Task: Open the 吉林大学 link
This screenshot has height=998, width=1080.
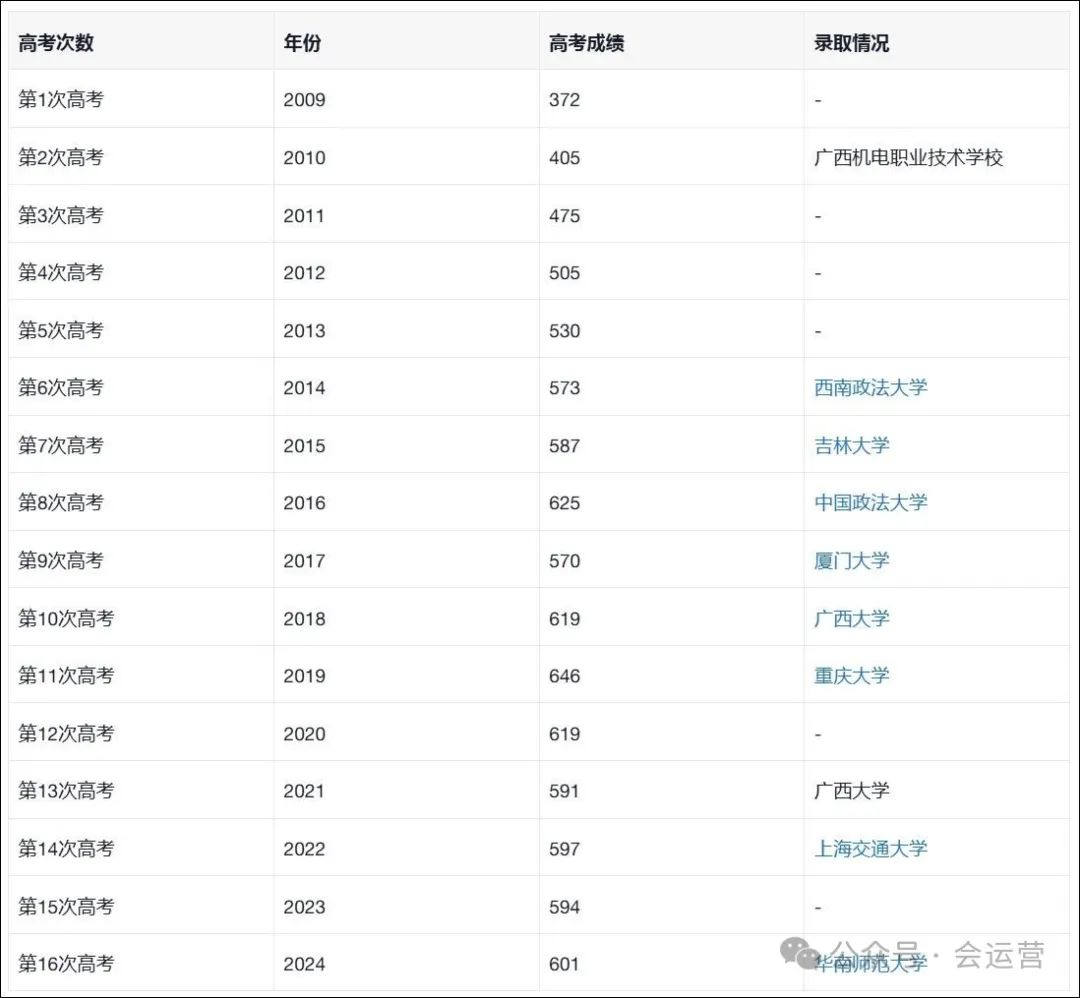Action: pos(852,446)
